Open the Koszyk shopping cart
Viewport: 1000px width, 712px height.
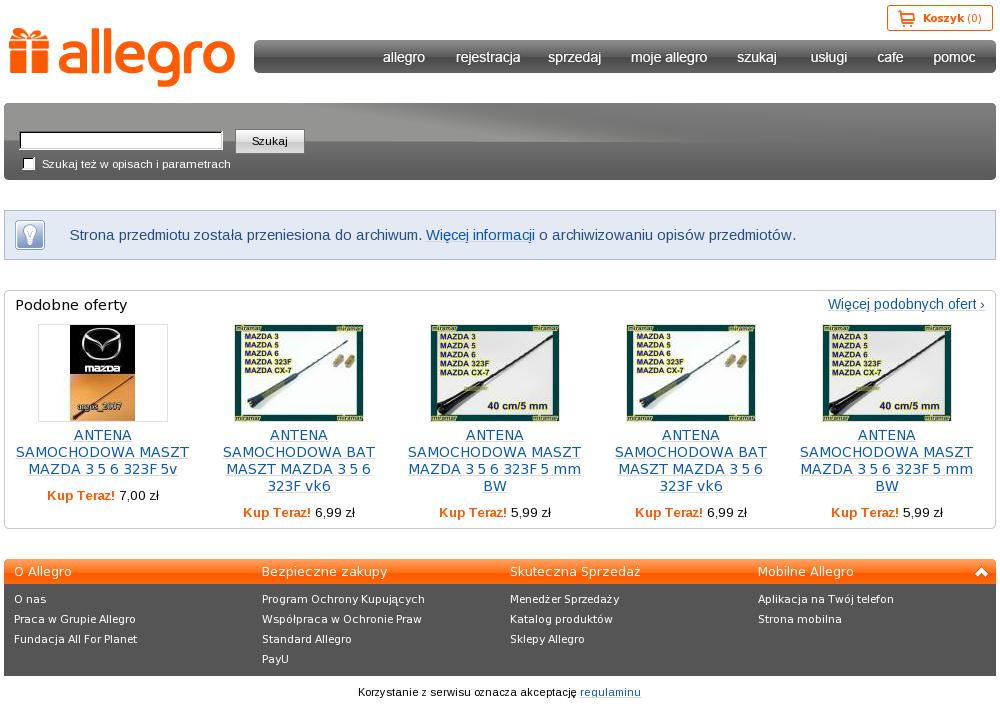(939, 19)
